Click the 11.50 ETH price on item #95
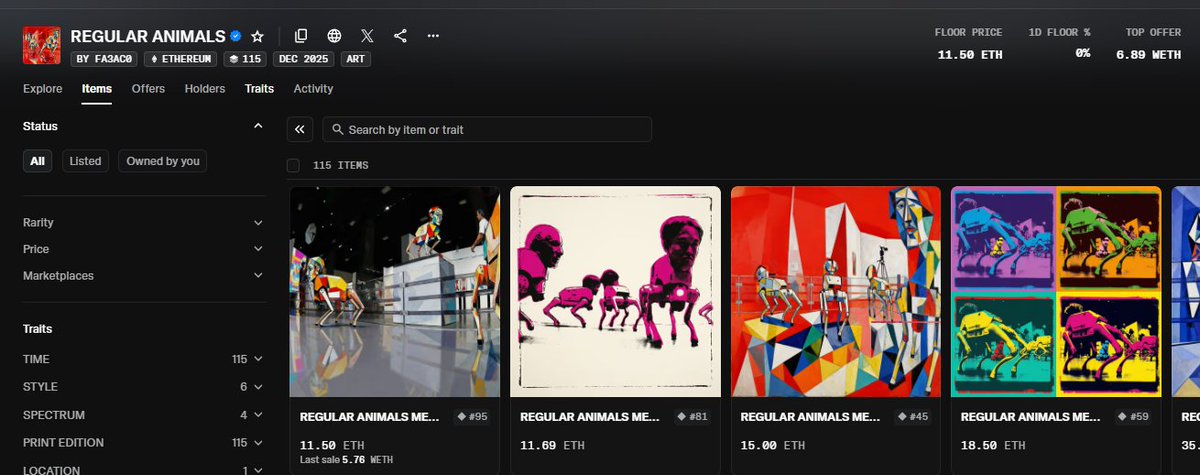1200x475 pixels. pos(333,444)
